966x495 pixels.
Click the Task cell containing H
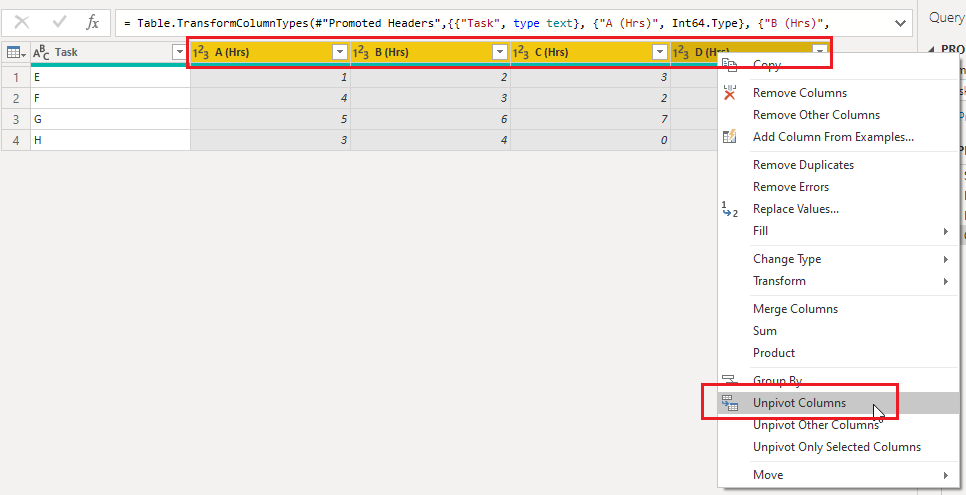click(x=110, y=141)
